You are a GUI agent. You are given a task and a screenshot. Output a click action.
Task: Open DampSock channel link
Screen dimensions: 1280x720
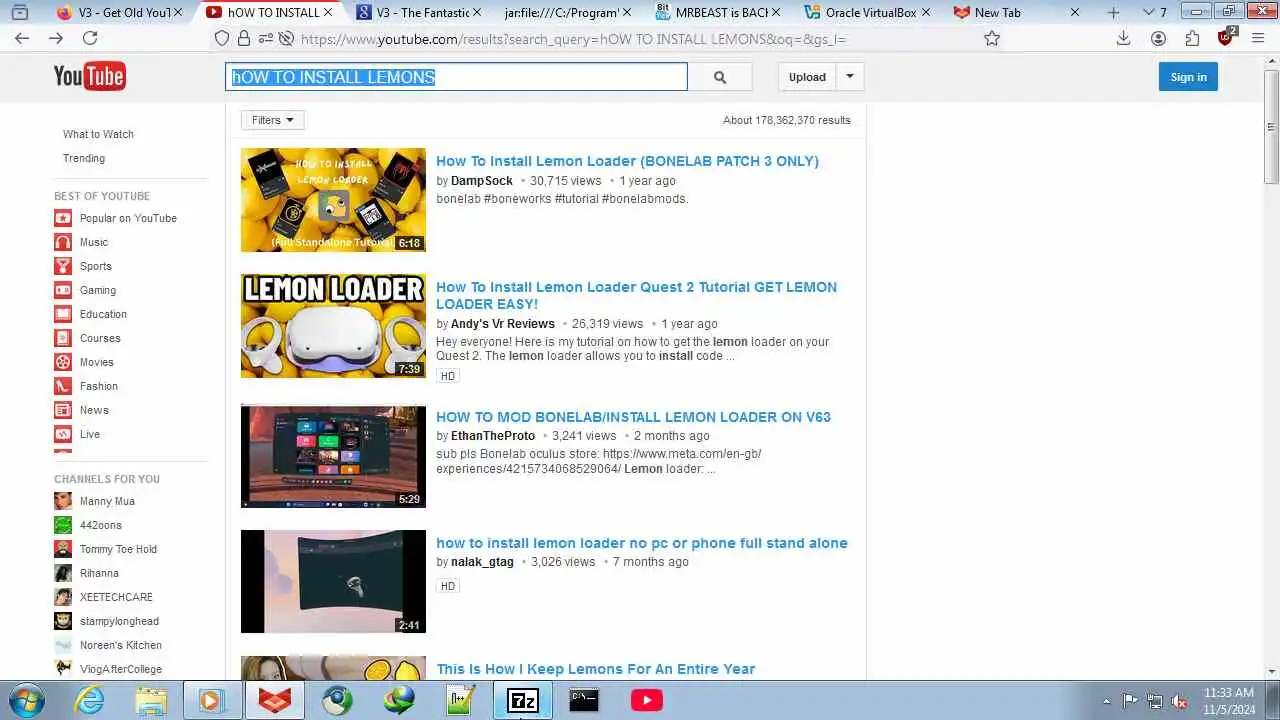click(x=482, y=181)
